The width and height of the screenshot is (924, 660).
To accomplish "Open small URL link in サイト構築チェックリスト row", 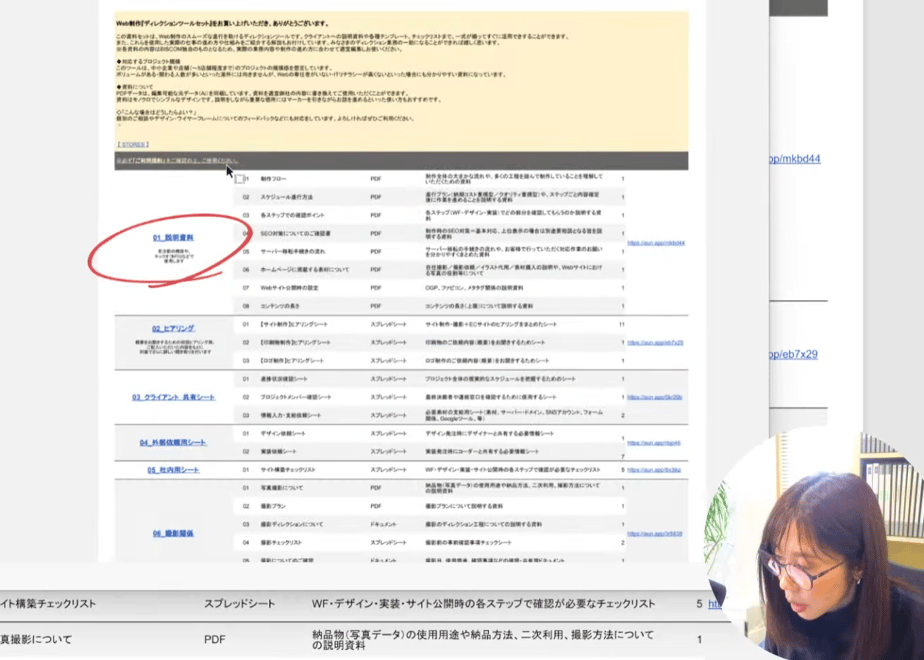I will coord(654,470).
